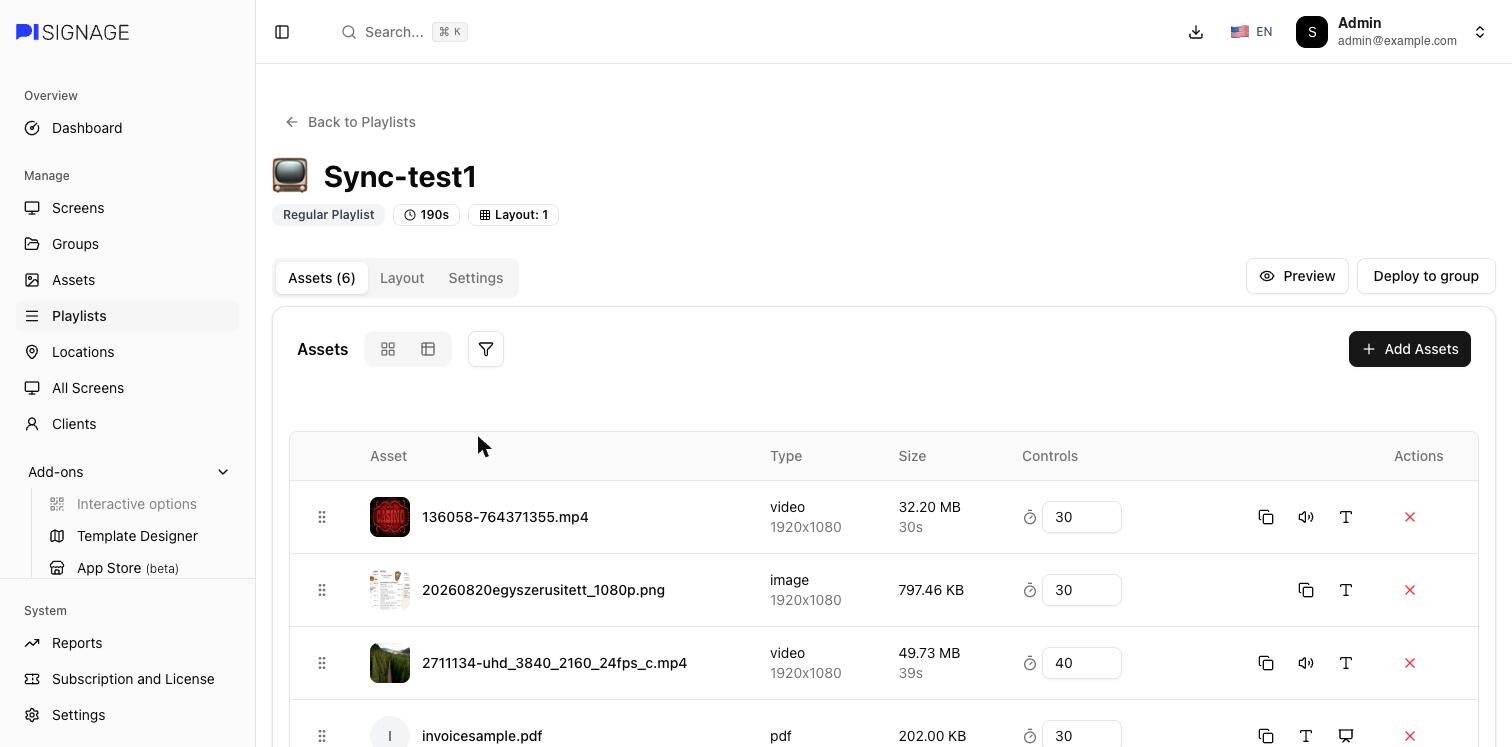Open the assets filter
The image size is (1512, 747).
(486, 349)
